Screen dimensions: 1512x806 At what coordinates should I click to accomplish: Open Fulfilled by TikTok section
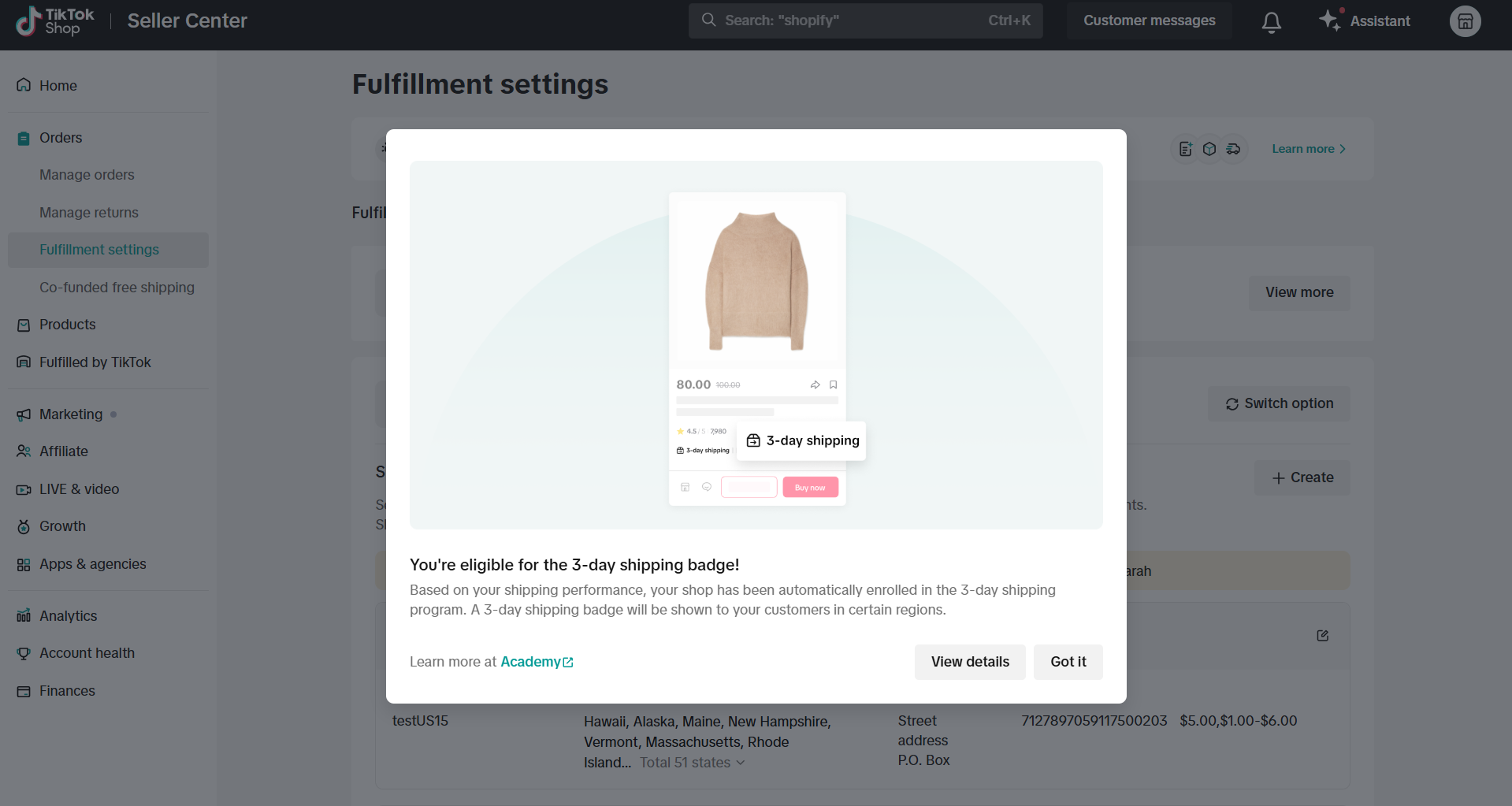(x=95, y=362)
